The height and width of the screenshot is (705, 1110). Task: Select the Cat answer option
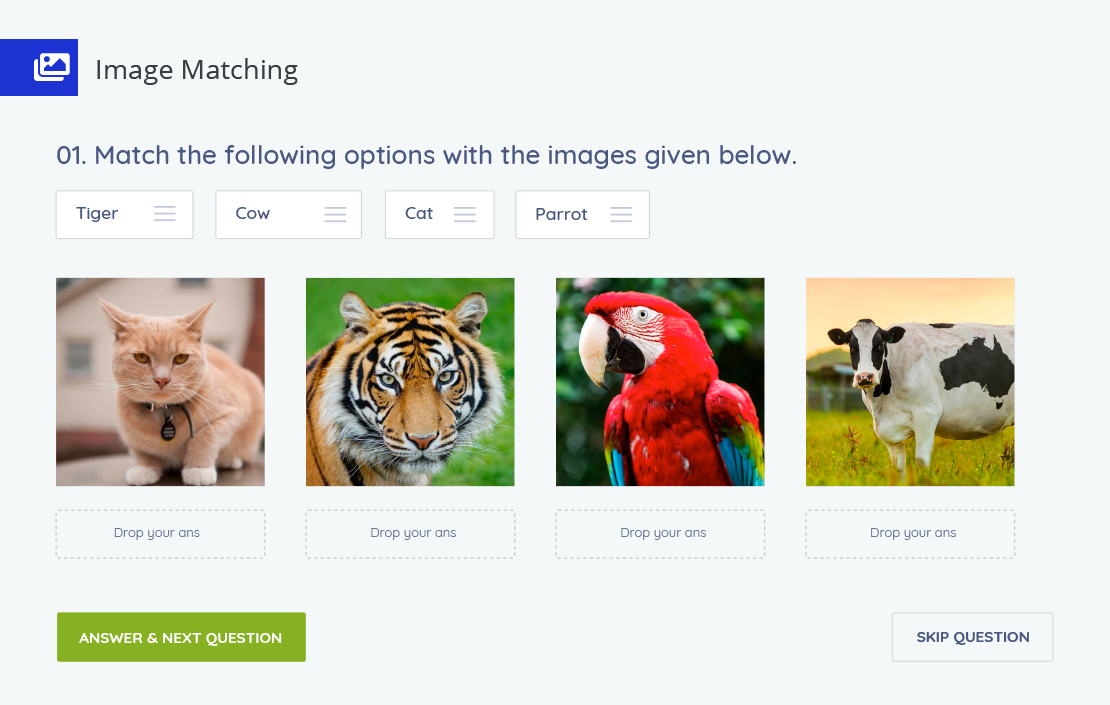coord(440,214)
